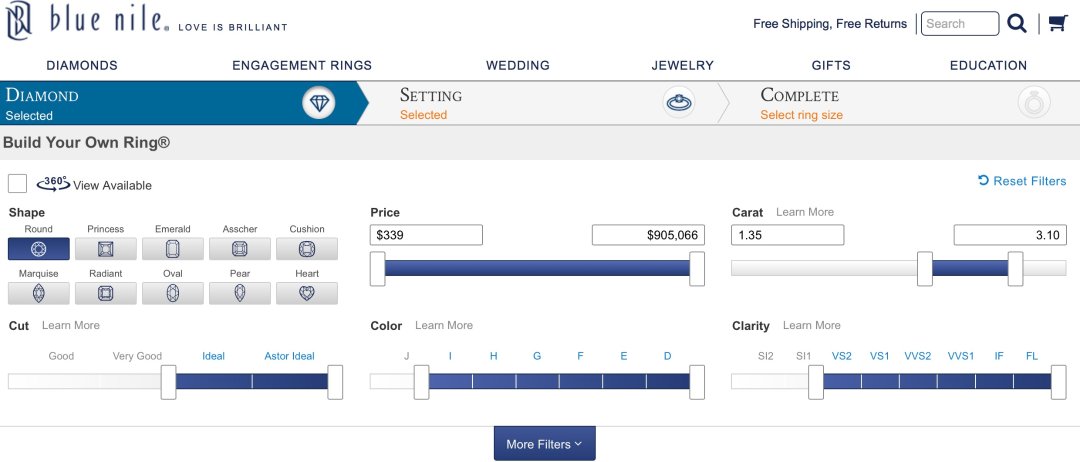The height and width of the screenshot is (462, 1080).
Task: Select the Princess diamond shape
Action: coord(105,249)
